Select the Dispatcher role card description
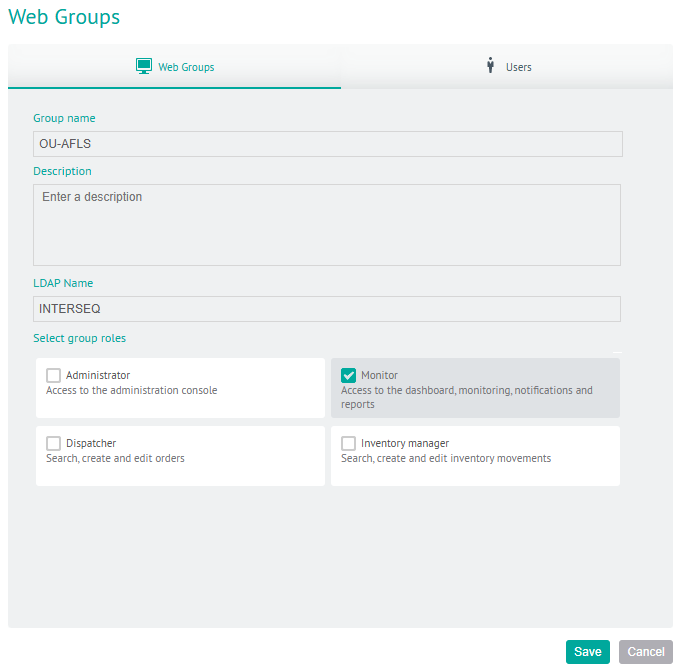 tap(115, 458)
